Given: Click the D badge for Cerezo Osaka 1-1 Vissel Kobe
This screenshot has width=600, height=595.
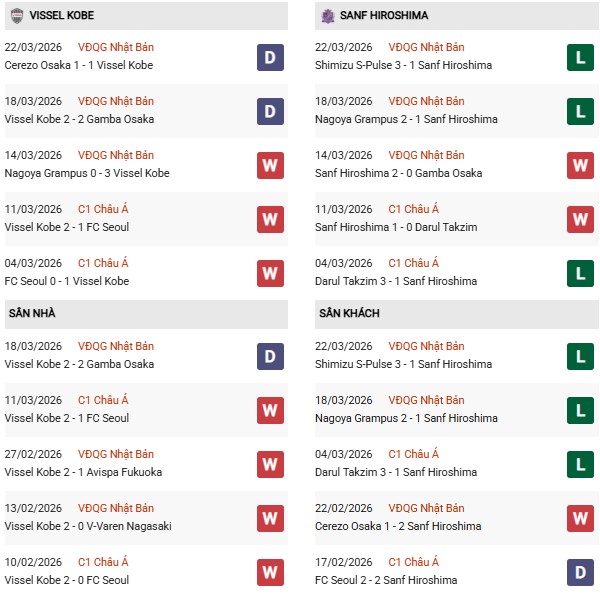Looking at the screenshot, I should coord(270,57).
